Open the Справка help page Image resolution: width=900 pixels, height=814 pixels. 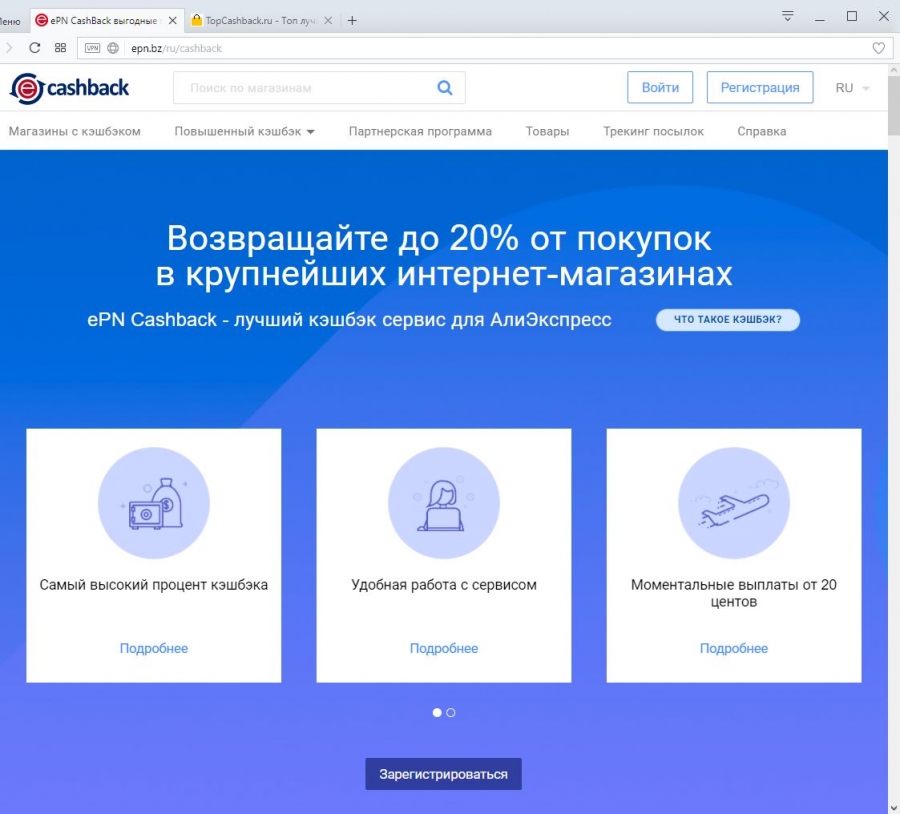point(762,131)
